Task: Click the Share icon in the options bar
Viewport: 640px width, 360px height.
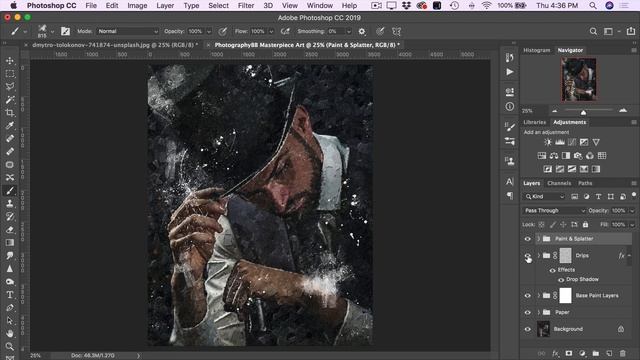Action: pyautogui.click(x=631, y=31)
